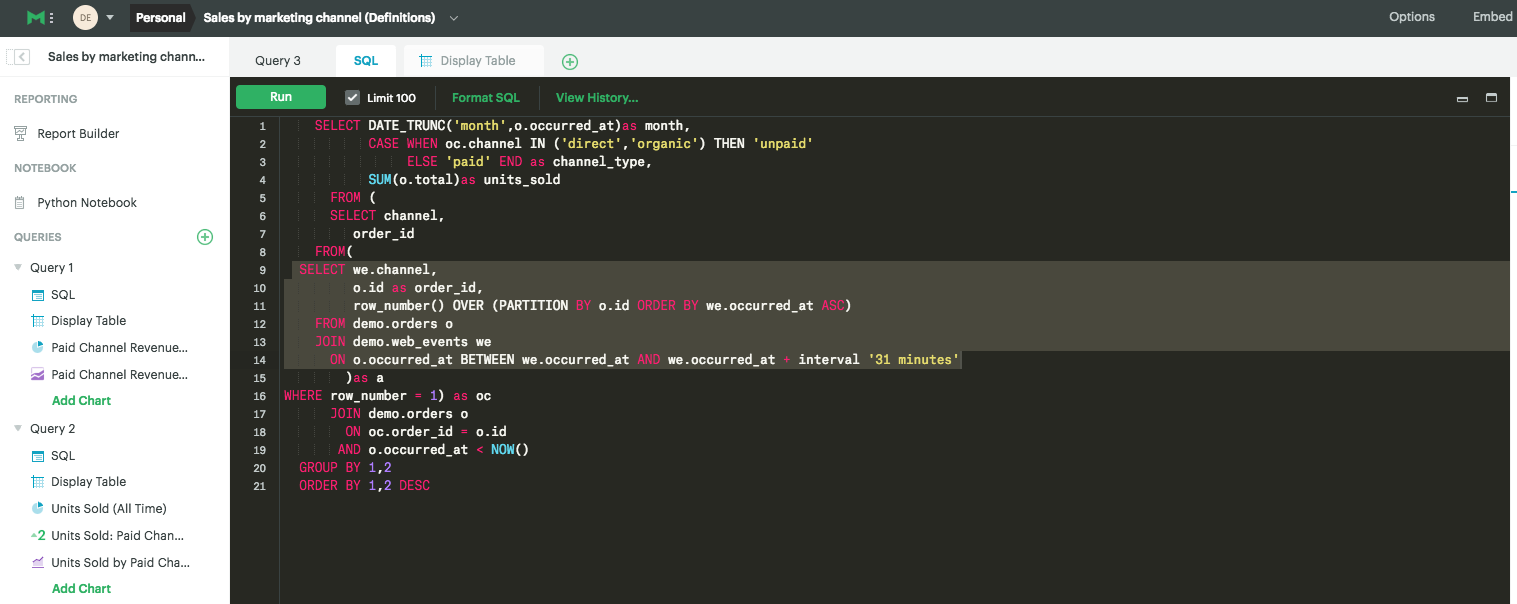This screenshot has height=604, width=1517.
Task: Click line number 1 in gutter
Action: pos(262,126)
